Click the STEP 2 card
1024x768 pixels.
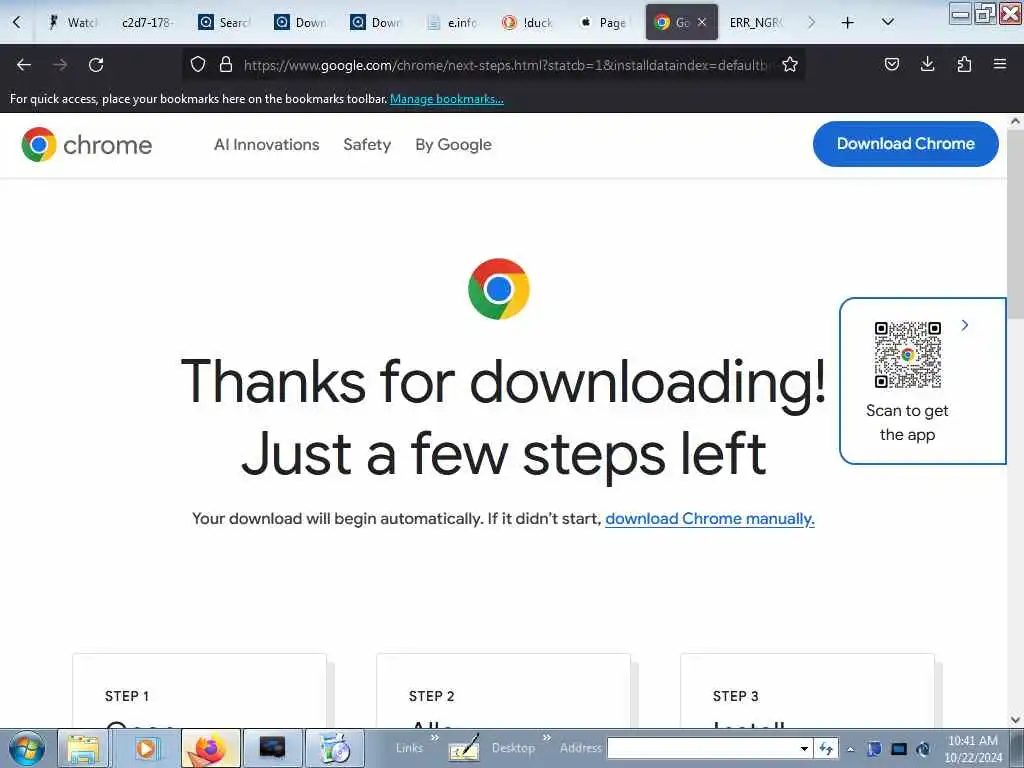tap(504, 691)
